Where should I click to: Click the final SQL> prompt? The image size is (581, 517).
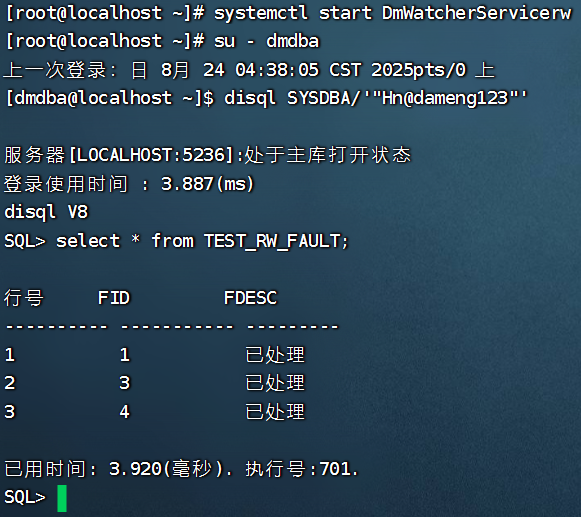[25, 497]
